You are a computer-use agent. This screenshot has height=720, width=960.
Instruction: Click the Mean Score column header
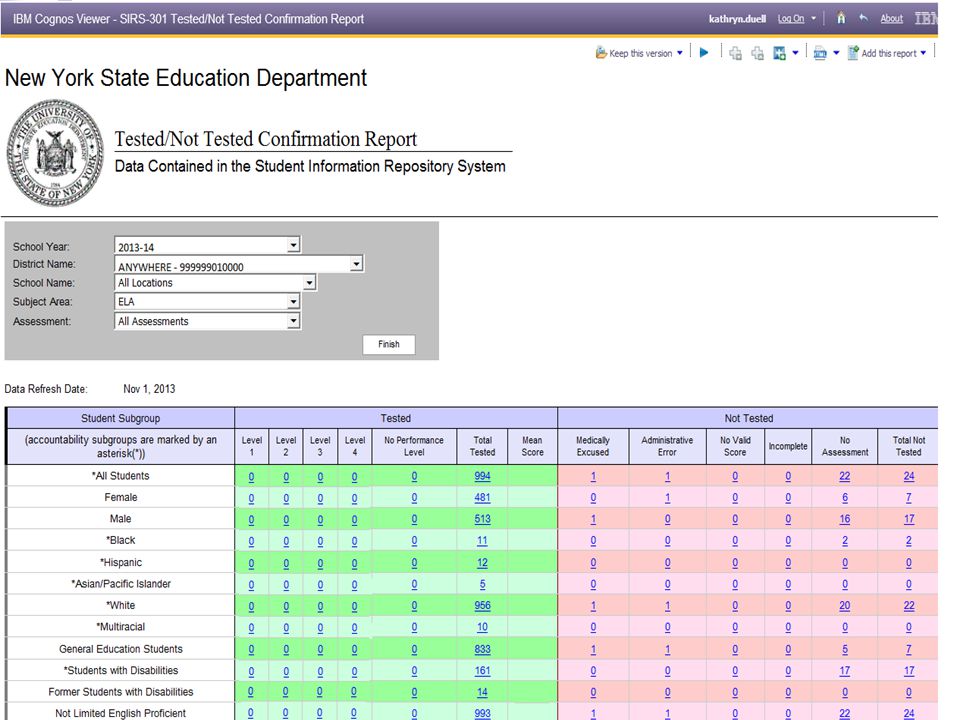532,446
